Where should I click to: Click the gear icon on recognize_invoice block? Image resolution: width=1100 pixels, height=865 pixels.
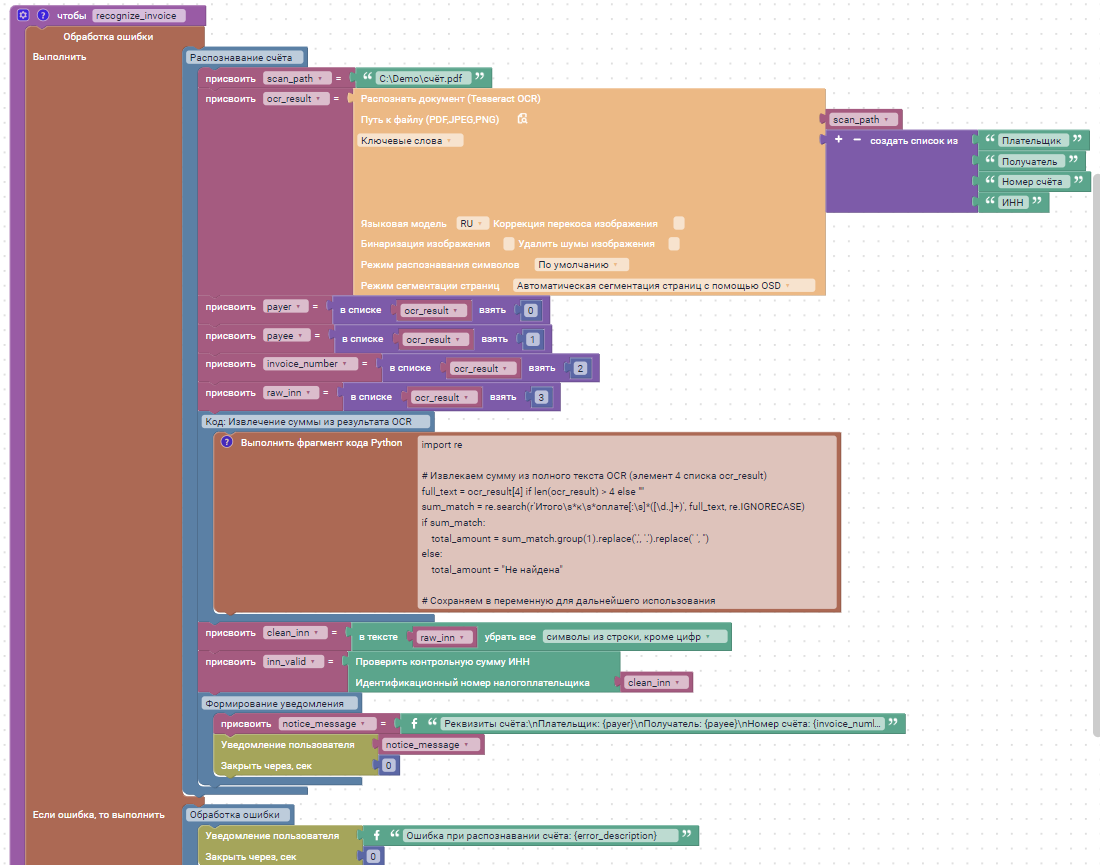coord(23,15)
